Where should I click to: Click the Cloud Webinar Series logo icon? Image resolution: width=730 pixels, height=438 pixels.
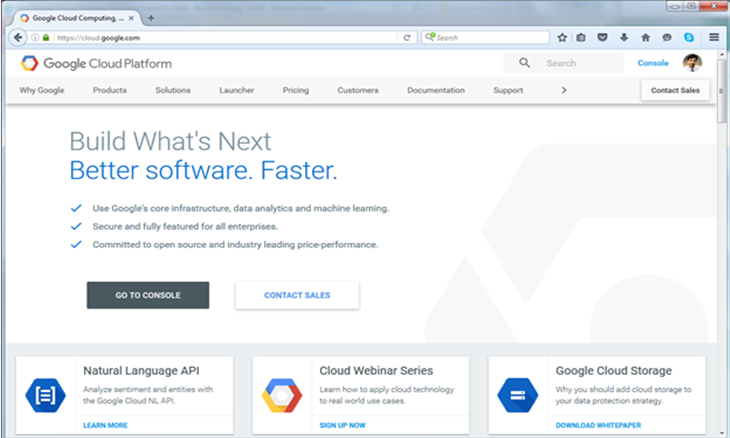click(282, 395)
